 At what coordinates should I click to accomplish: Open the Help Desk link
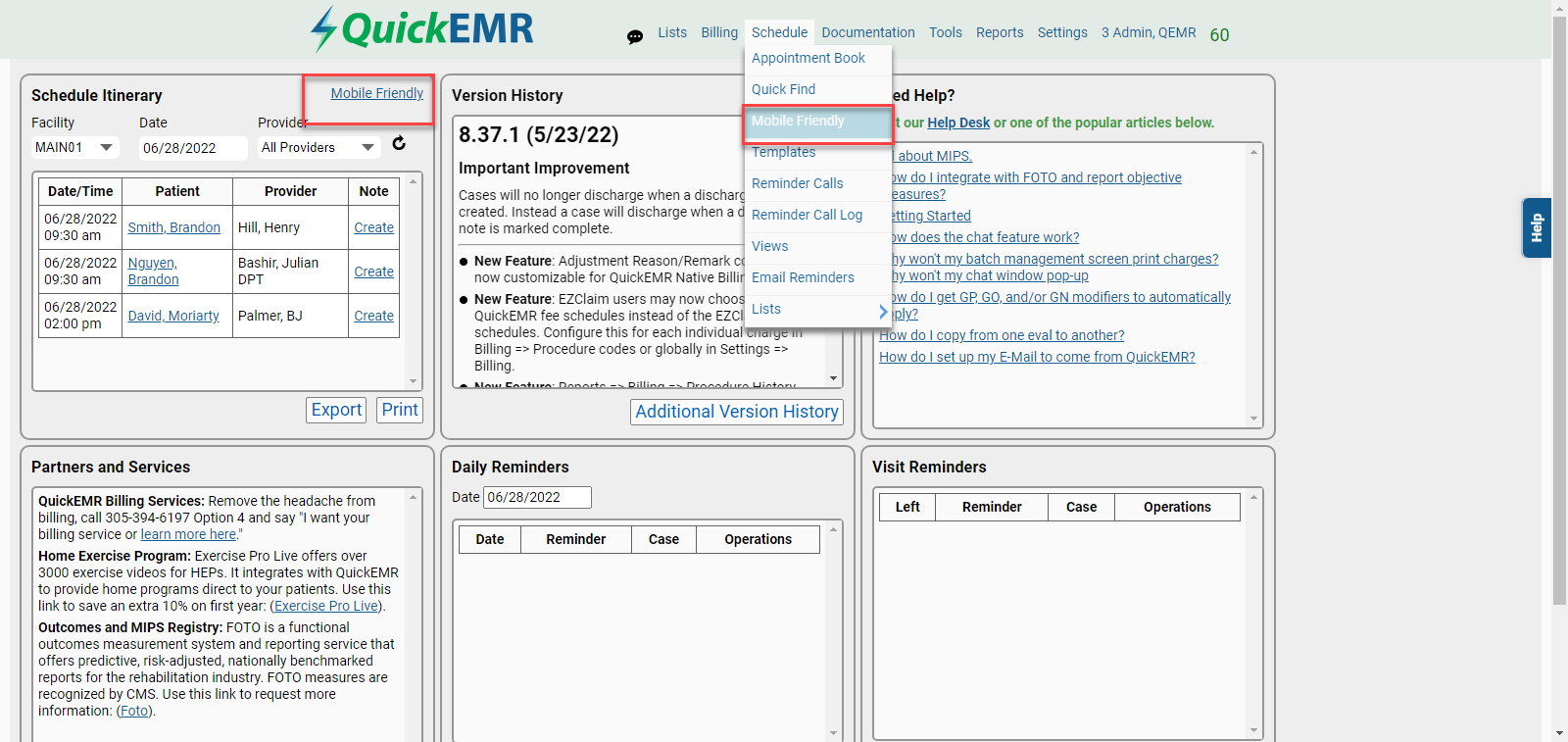point(958,123)
